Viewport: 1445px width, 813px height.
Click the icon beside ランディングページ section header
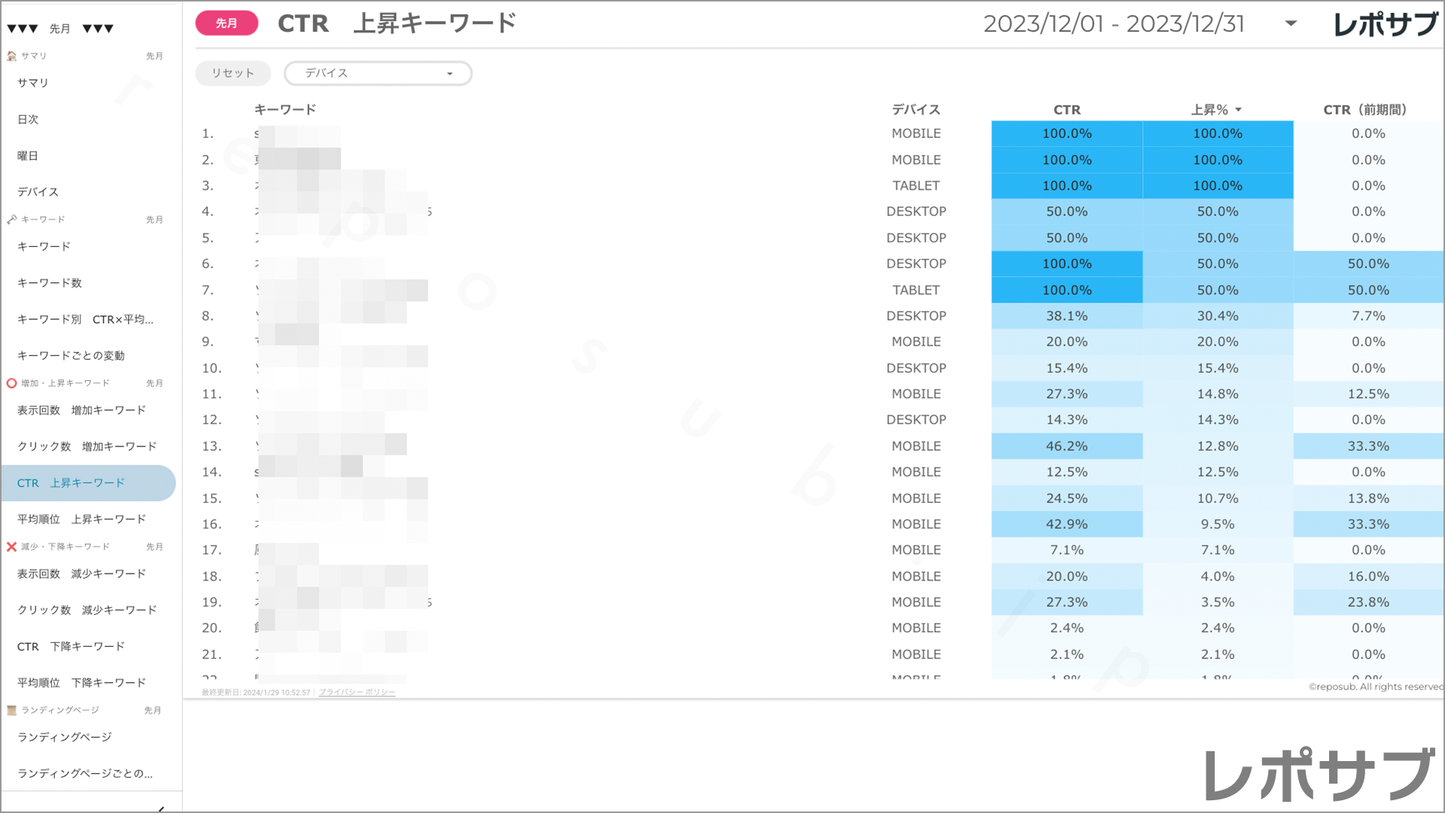click(x=11, y=710)
